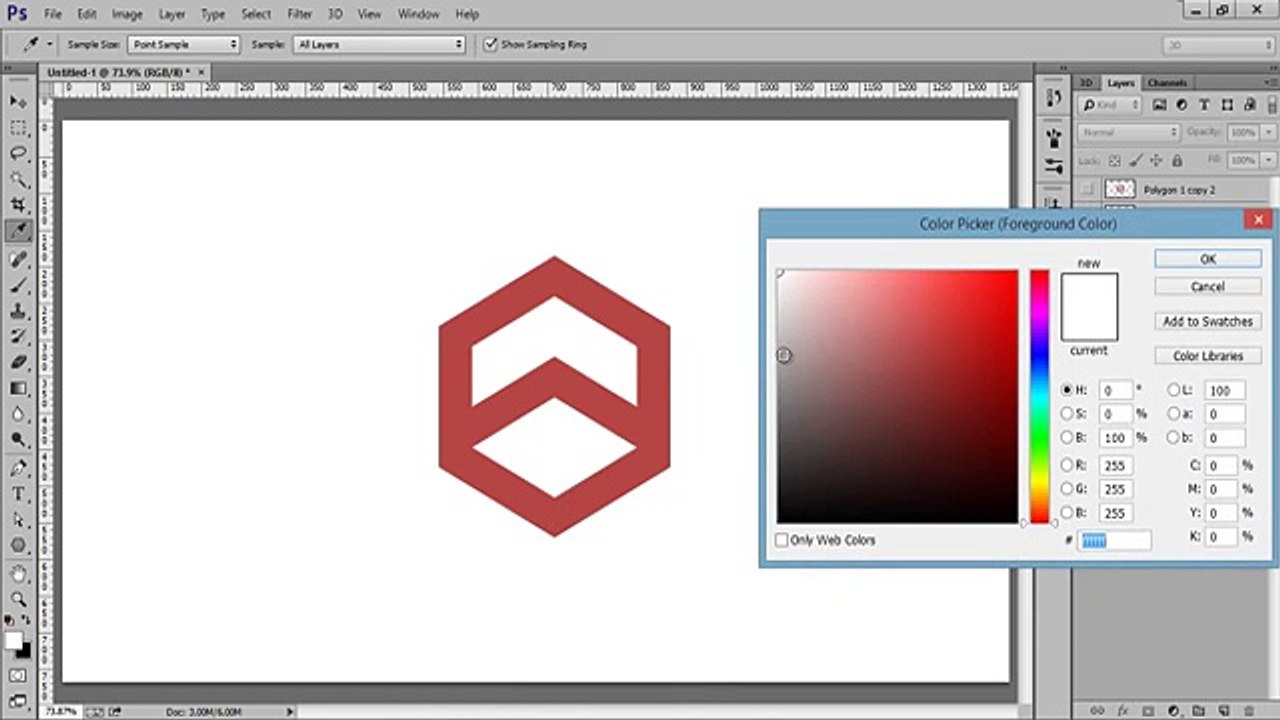This screenshot has height=720, width=1280.
Task: Click the new color preview swatch
Action: tap(1089, 290)
